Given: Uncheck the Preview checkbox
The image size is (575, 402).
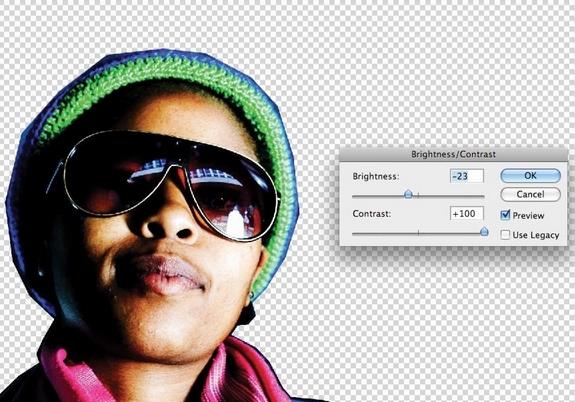Looking at the screenshot, I should coord(505,215).
